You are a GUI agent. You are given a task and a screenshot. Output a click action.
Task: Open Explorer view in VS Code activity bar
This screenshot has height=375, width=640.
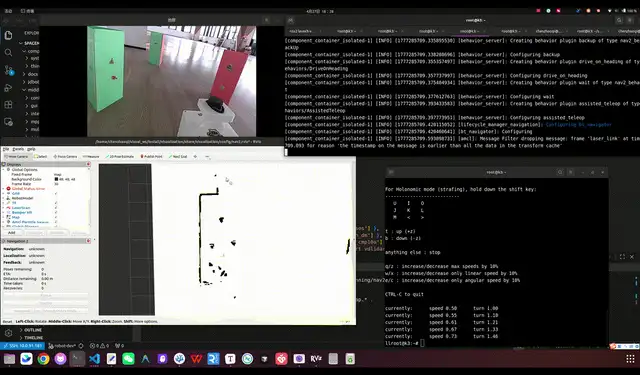pyautogui.click(x=8, y=35)
